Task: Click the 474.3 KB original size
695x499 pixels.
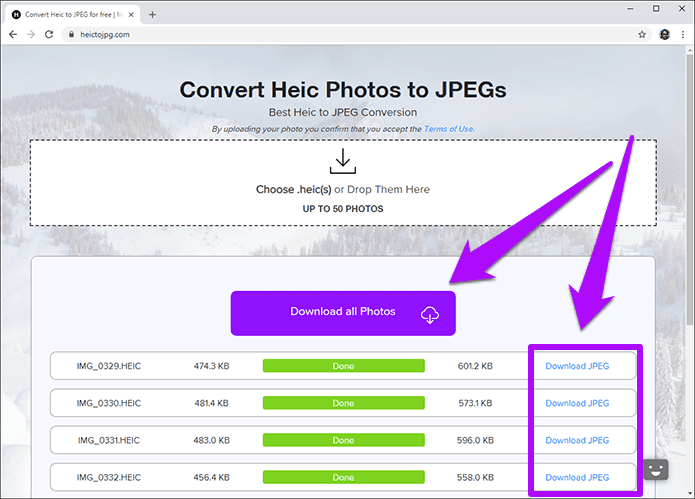Action: (211, 366)
